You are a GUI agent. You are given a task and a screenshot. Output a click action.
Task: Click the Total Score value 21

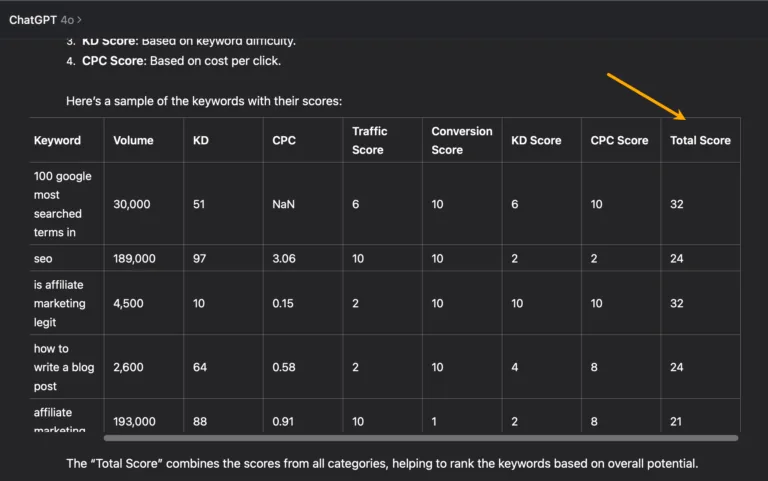676,421
